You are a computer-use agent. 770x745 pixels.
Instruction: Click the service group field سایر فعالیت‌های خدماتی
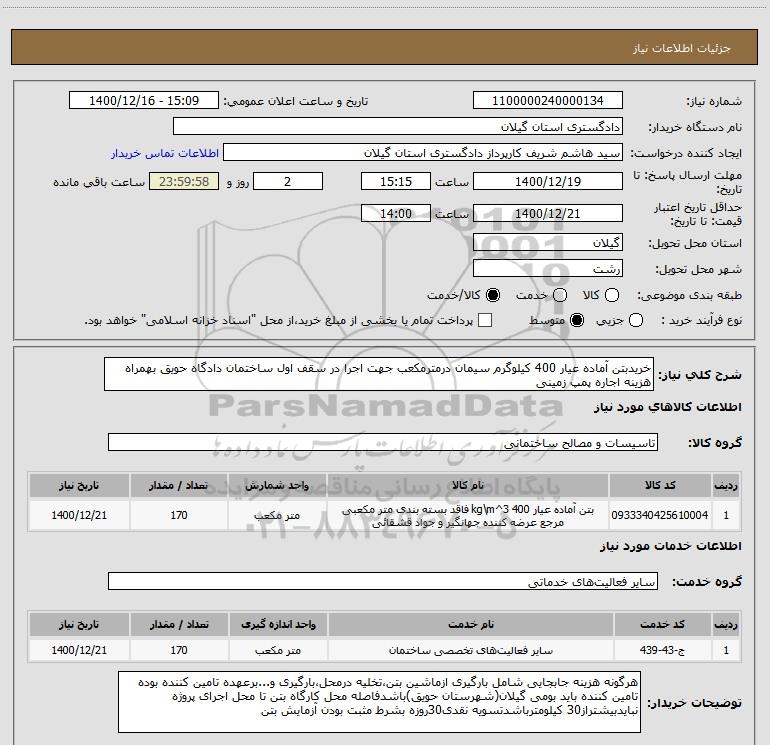click(x=383, y=581)
